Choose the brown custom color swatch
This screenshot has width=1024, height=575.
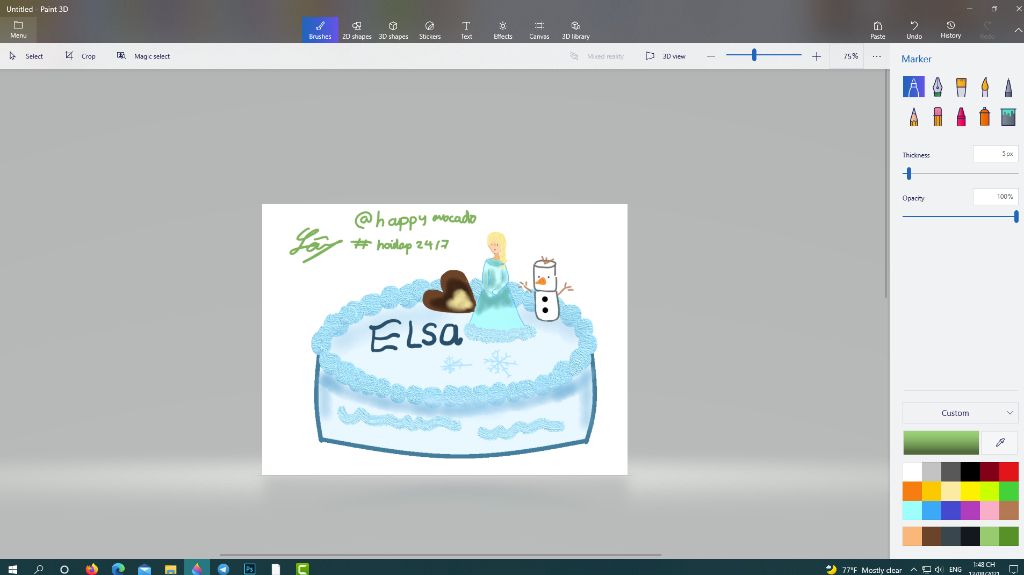click(932, 536)
